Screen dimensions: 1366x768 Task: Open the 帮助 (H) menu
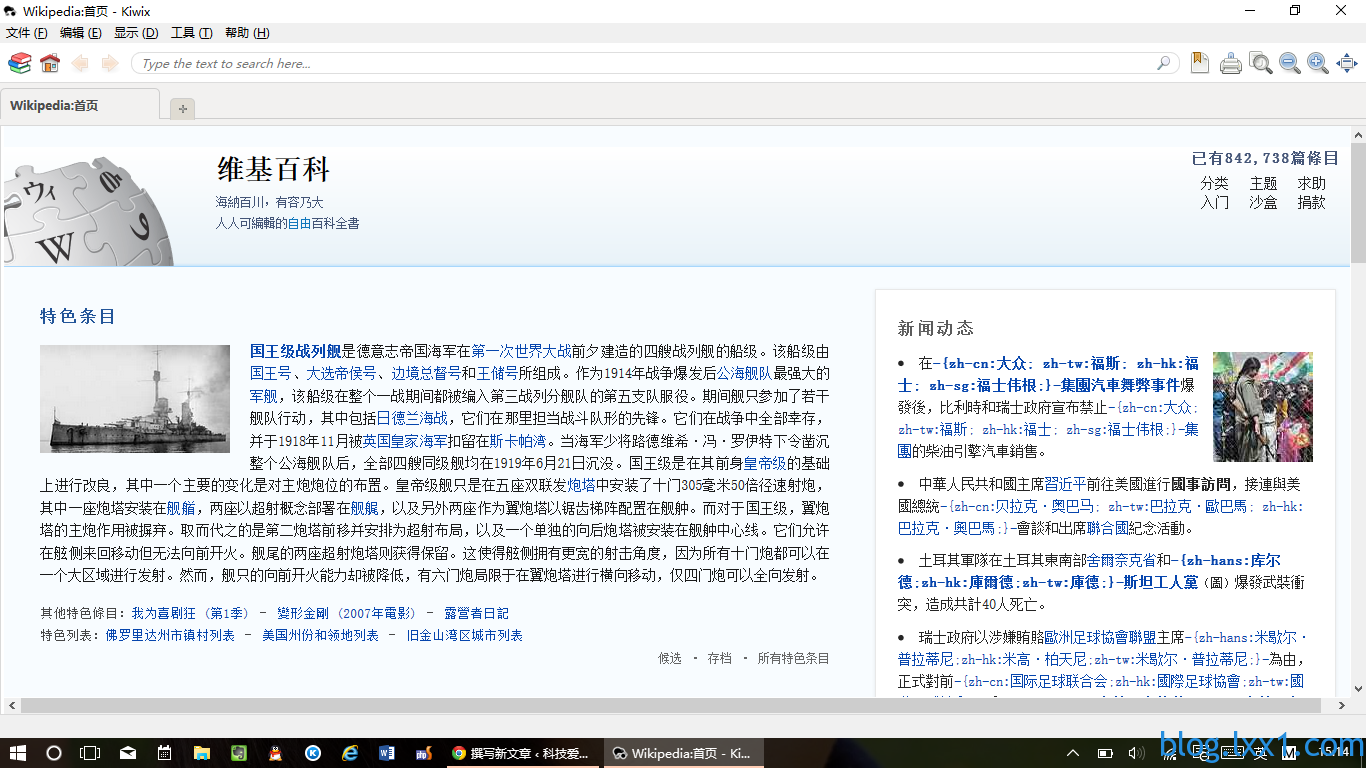247,33
